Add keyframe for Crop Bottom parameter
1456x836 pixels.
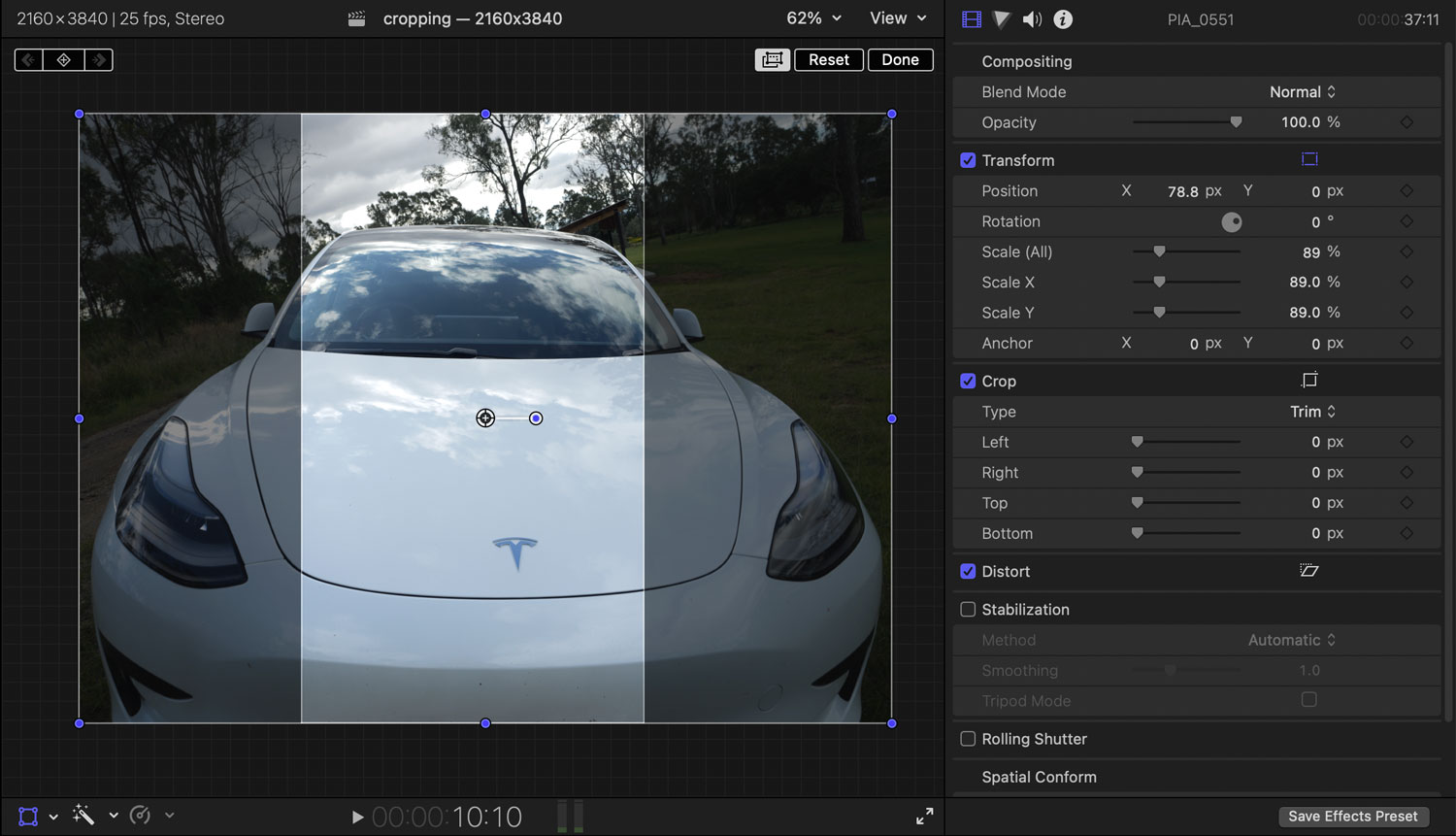tap(1406, 533)
